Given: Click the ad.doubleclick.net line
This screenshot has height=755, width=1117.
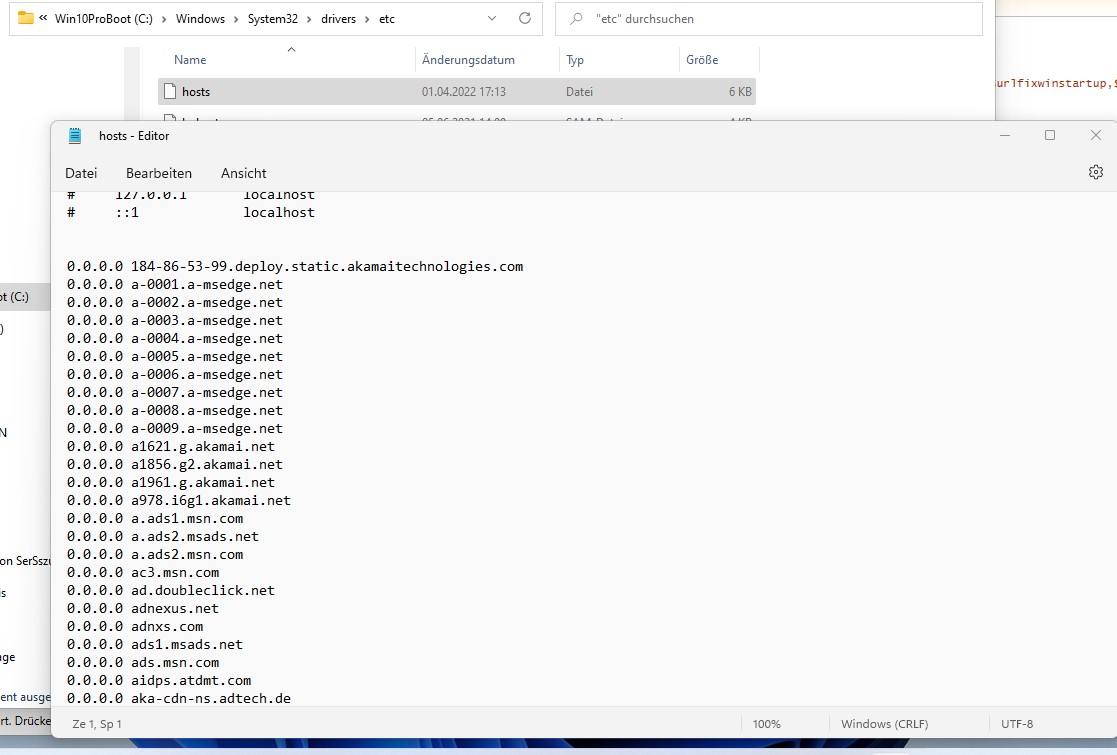Looking at the screenshot, I should click(171, 590).
